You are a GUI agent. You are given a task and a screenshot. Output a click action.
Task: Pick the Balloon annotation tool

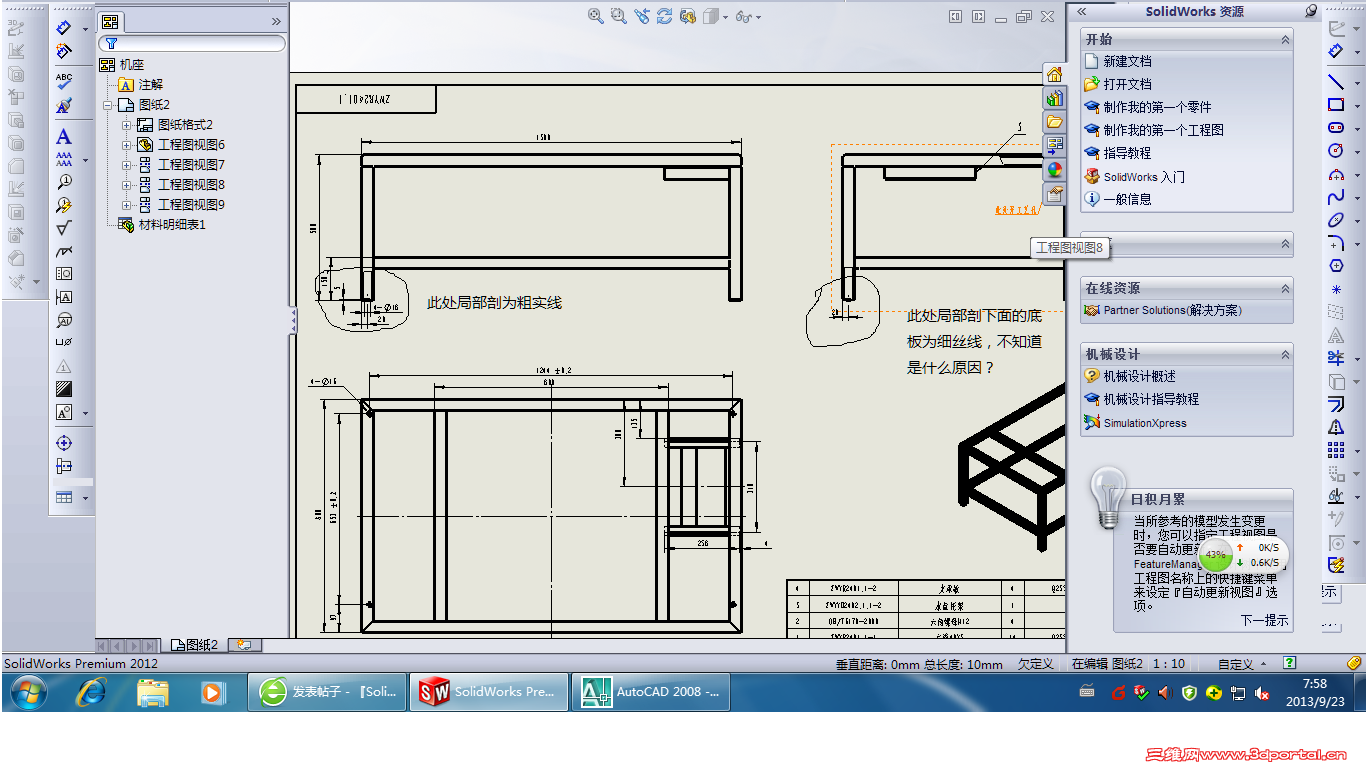pyautogui.click(x=64, y=182)
